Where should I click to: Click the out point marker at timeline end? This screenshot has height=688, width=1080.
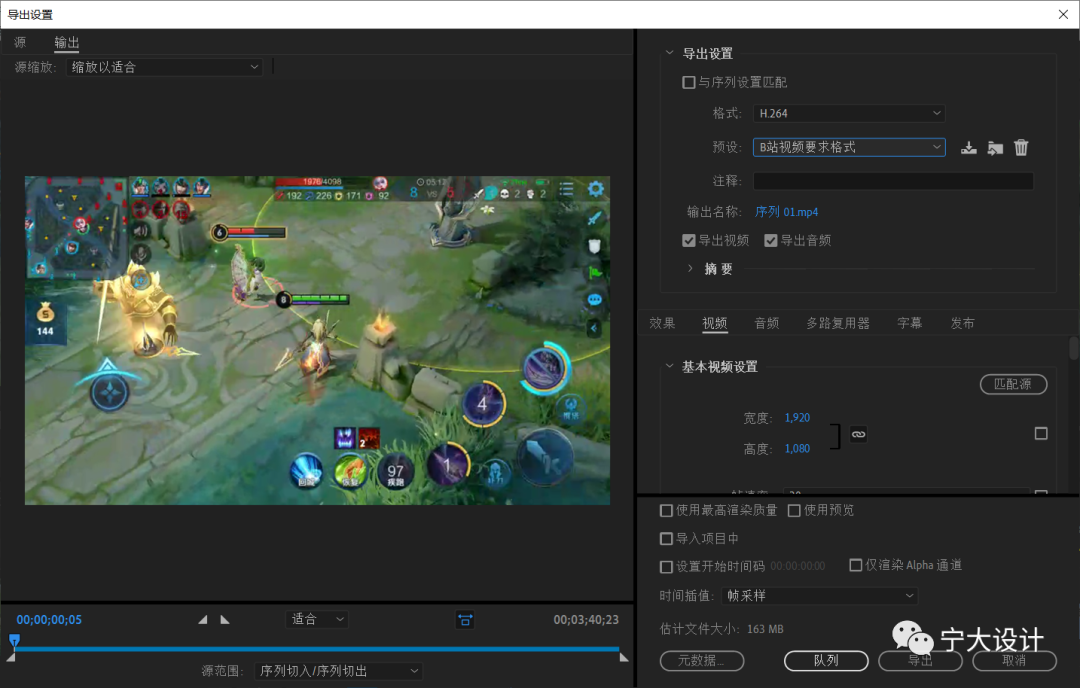[623, 657]
